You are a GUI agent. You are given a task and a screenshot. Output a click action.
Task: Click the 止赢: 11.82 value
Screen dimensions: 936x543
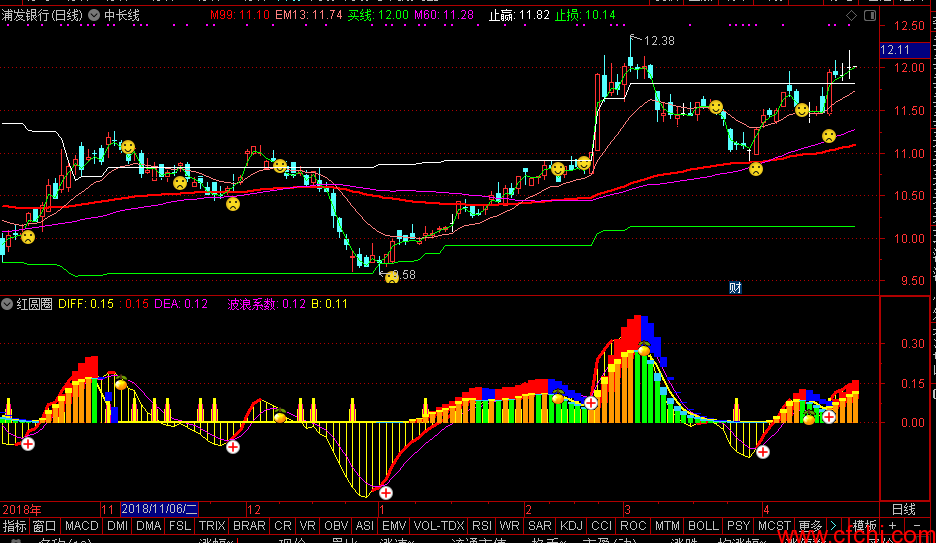519,15
